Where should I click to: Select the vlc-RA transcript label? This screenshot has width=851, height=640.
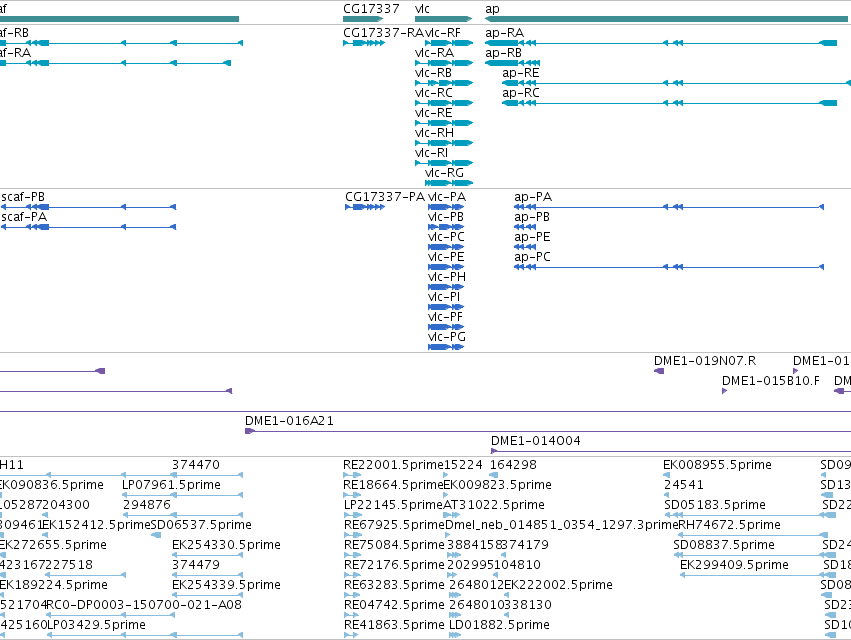[434, 53]
